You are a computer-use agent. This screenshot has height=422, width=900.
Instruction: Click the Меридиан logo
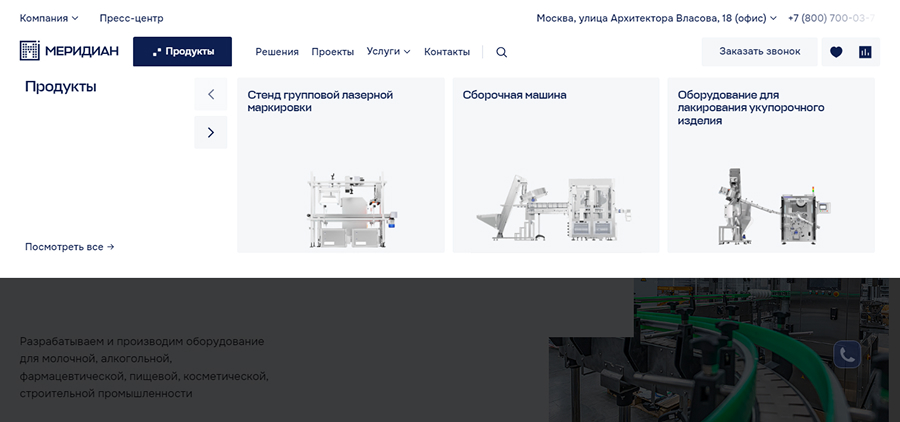coord(69,51)
